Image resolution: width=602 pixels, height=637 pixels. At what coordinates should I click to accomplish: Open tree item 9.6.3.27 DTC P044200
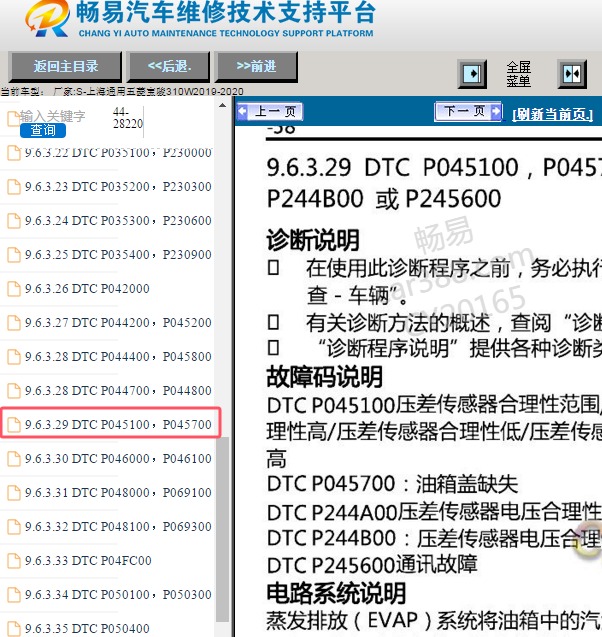point(118,323)
